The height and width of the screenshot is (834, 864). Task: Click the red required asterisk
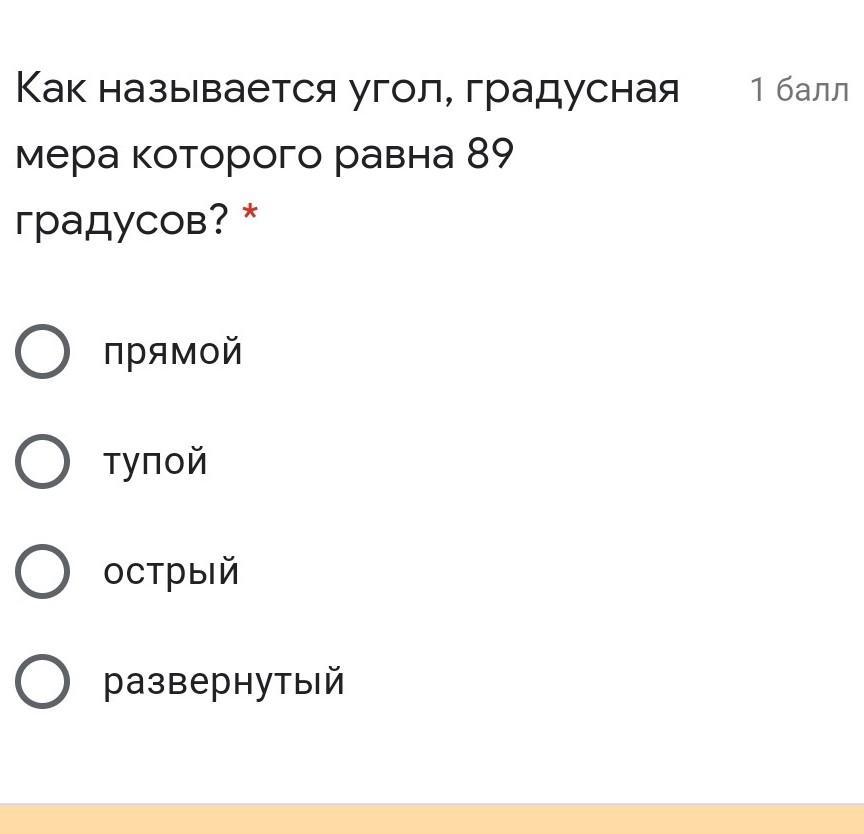[250, 214]
